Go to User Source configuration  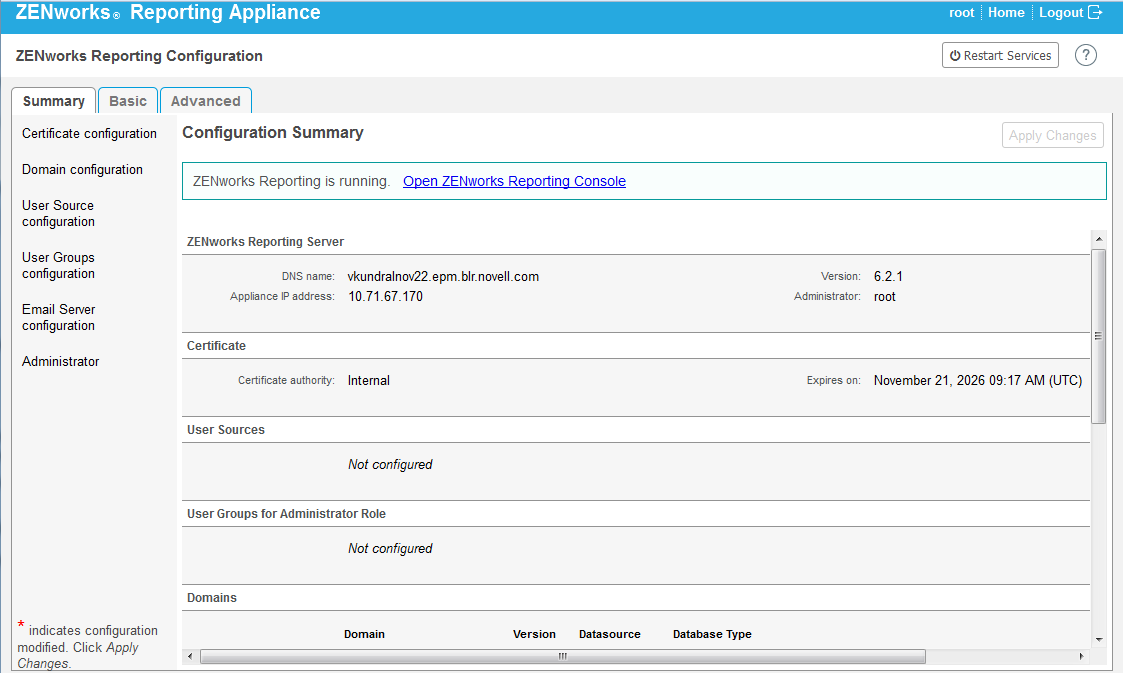tap(58, 213)
